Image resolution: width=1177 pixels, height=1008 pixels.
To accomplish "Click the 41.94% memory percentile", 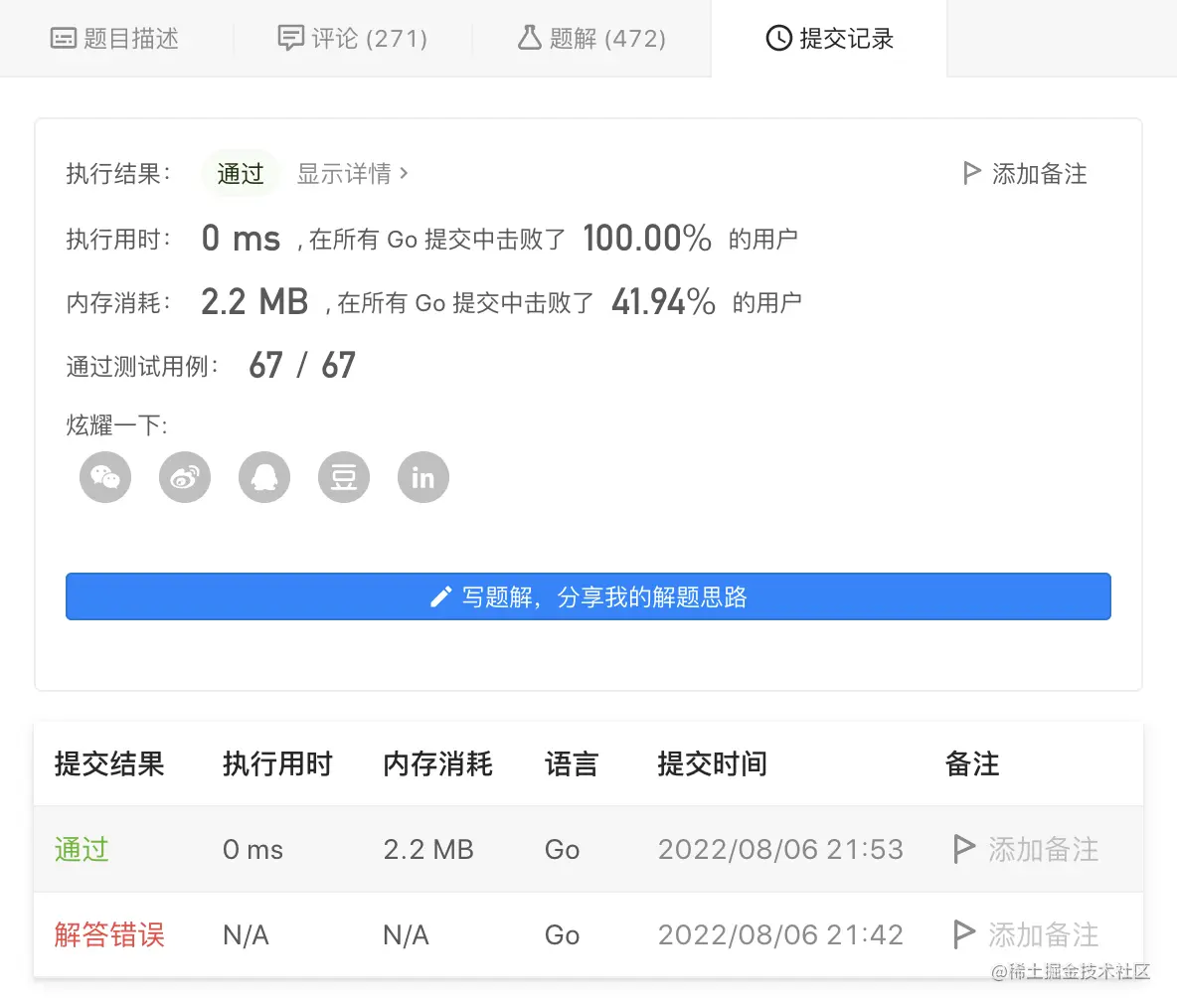I will [x=664, y=302].
